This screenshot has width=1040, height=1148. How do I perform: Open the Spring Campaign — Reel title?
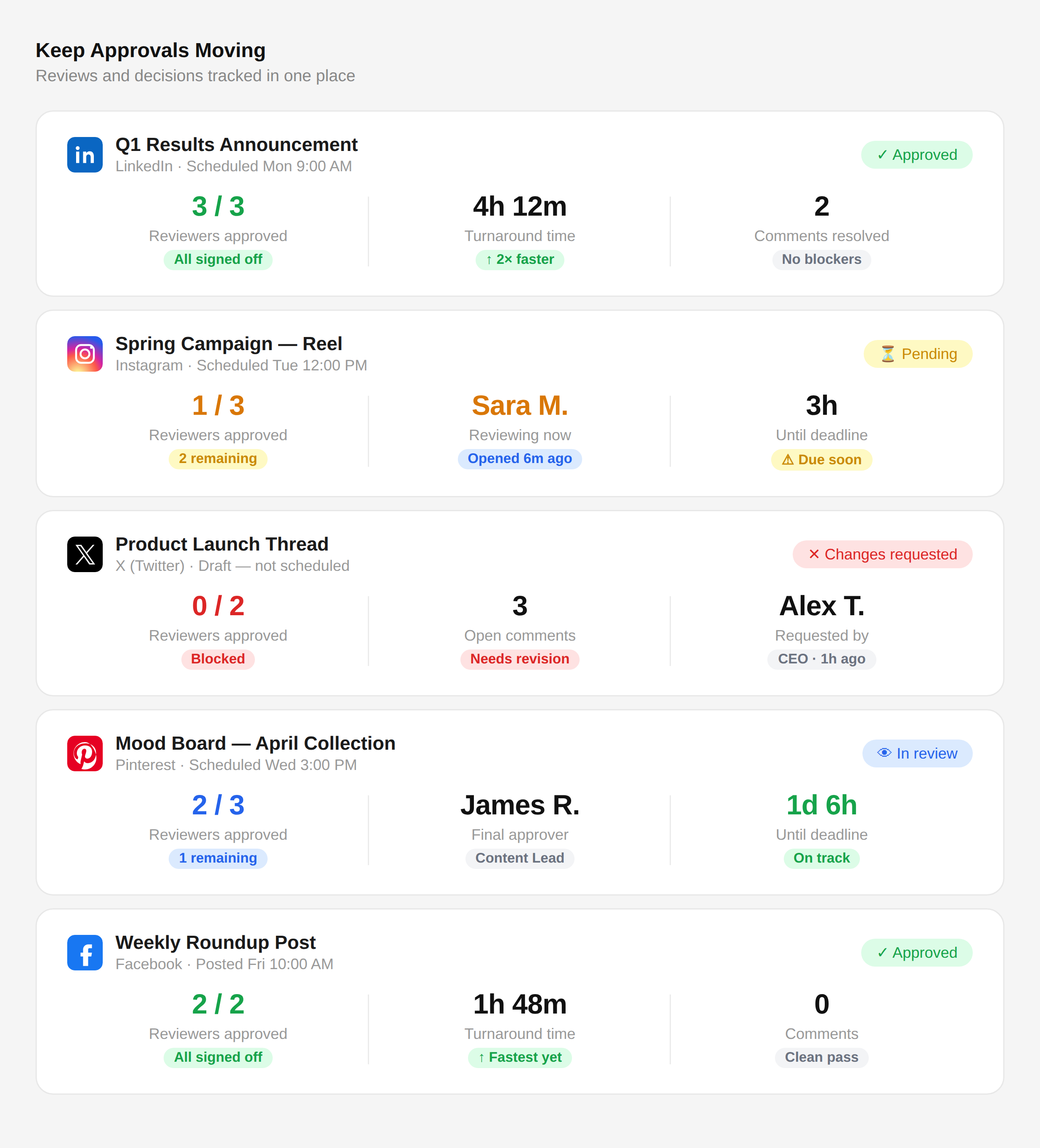228,344
